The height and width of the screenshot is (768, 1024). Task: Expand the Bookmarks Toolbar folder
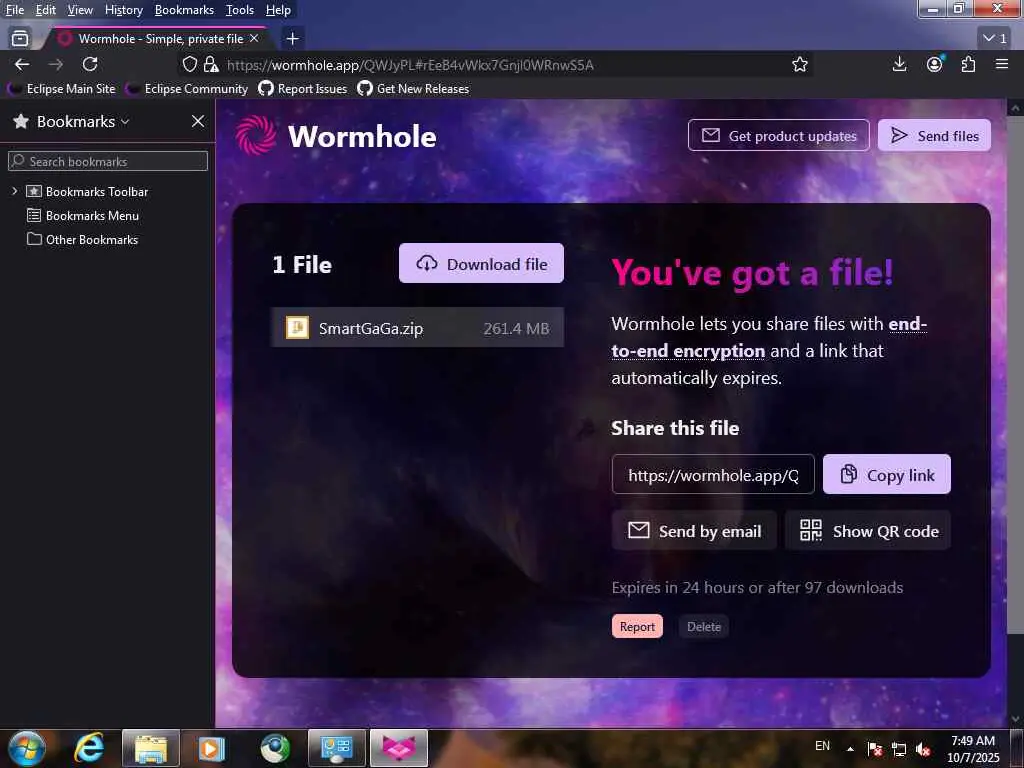pyautogui.click(x=14, y=191)
